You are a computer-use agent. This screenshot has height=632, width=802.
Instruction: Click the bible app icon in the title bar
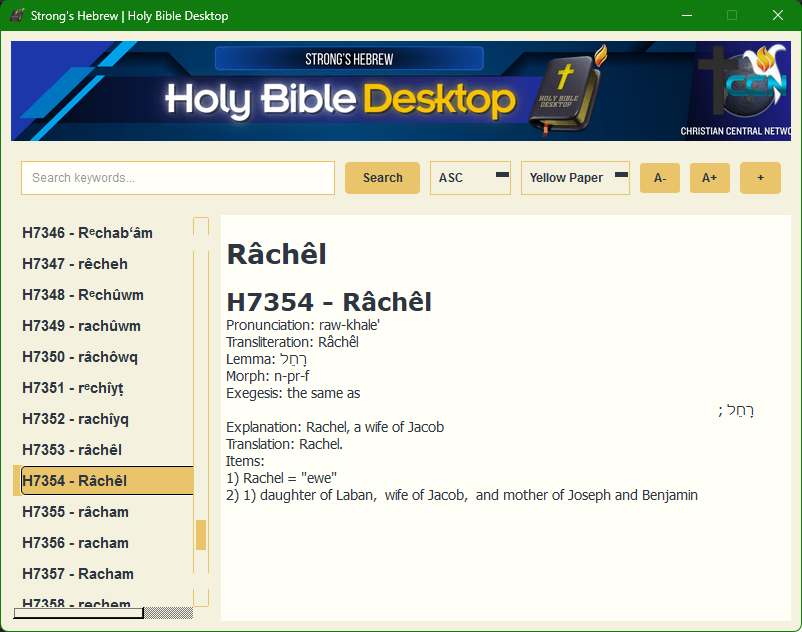click(x=17, y=15)
